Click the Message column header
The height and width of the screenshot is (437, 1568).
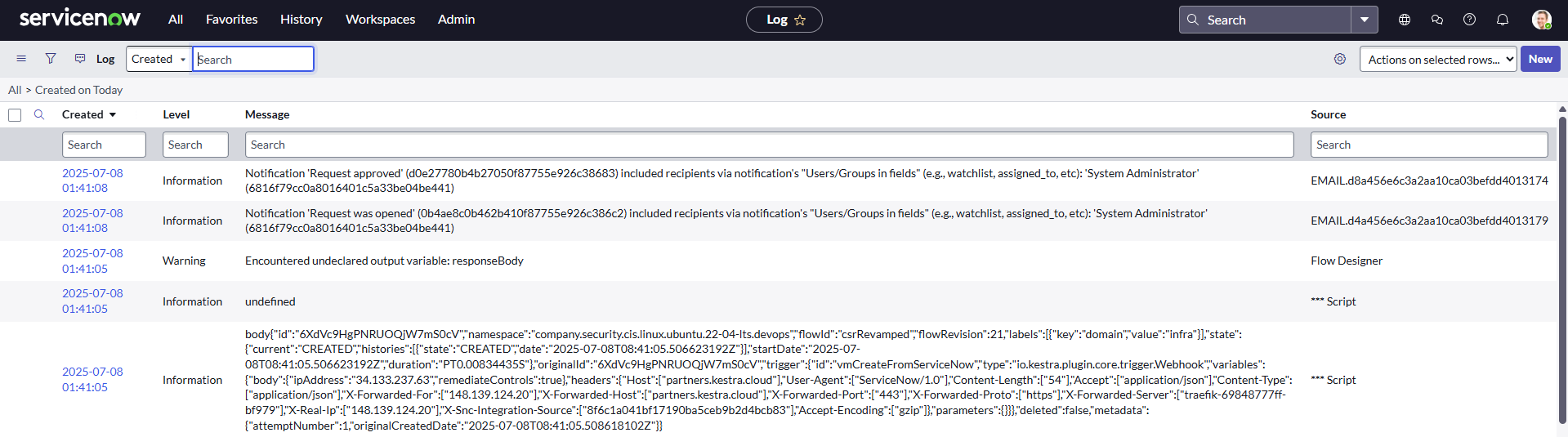[267, 114]
